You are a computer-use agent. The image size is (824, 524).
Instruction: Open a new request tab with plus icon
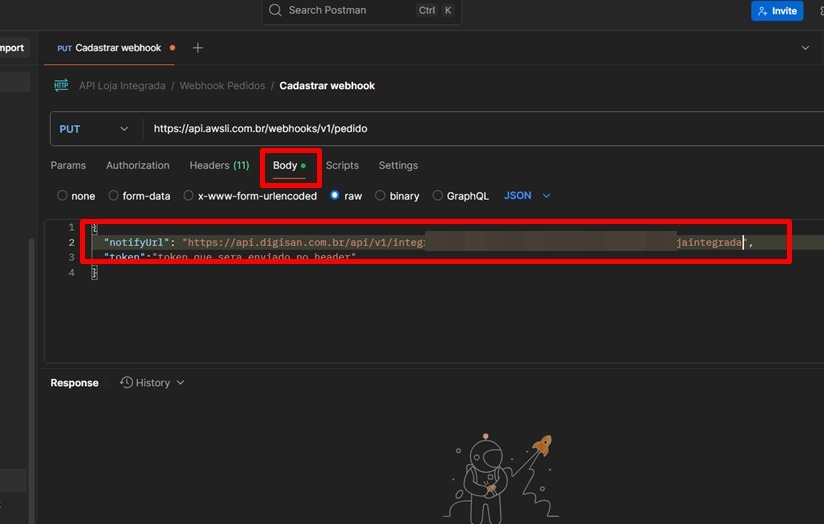198,48
